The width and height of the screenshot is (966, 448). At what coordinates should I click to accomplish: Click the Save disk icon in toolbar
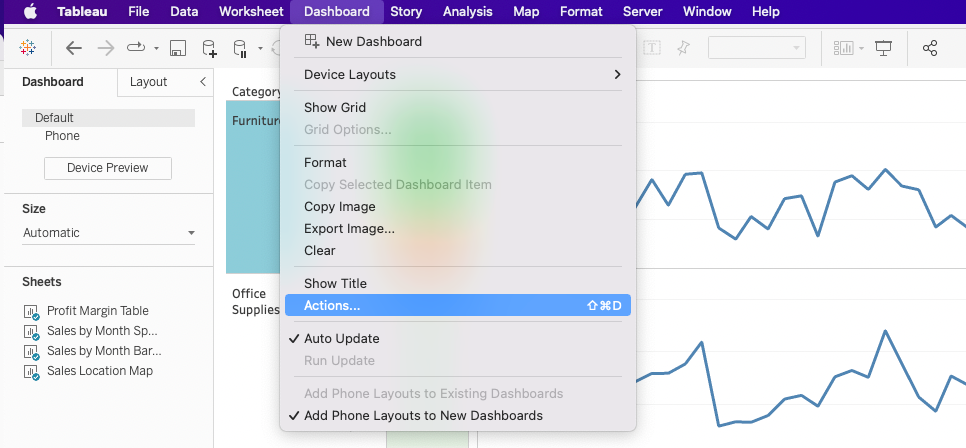click(x=177, y=48)
